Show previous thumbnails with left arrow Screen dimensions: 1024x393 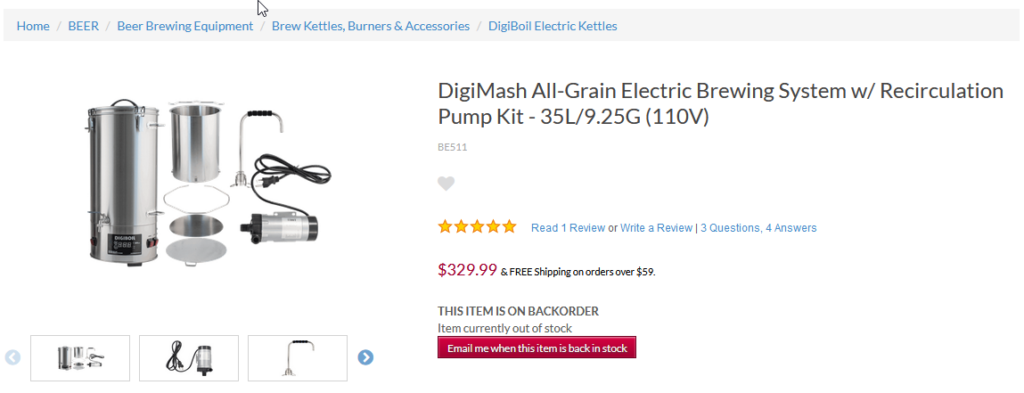pyautogui.click(x=13, y=357)
